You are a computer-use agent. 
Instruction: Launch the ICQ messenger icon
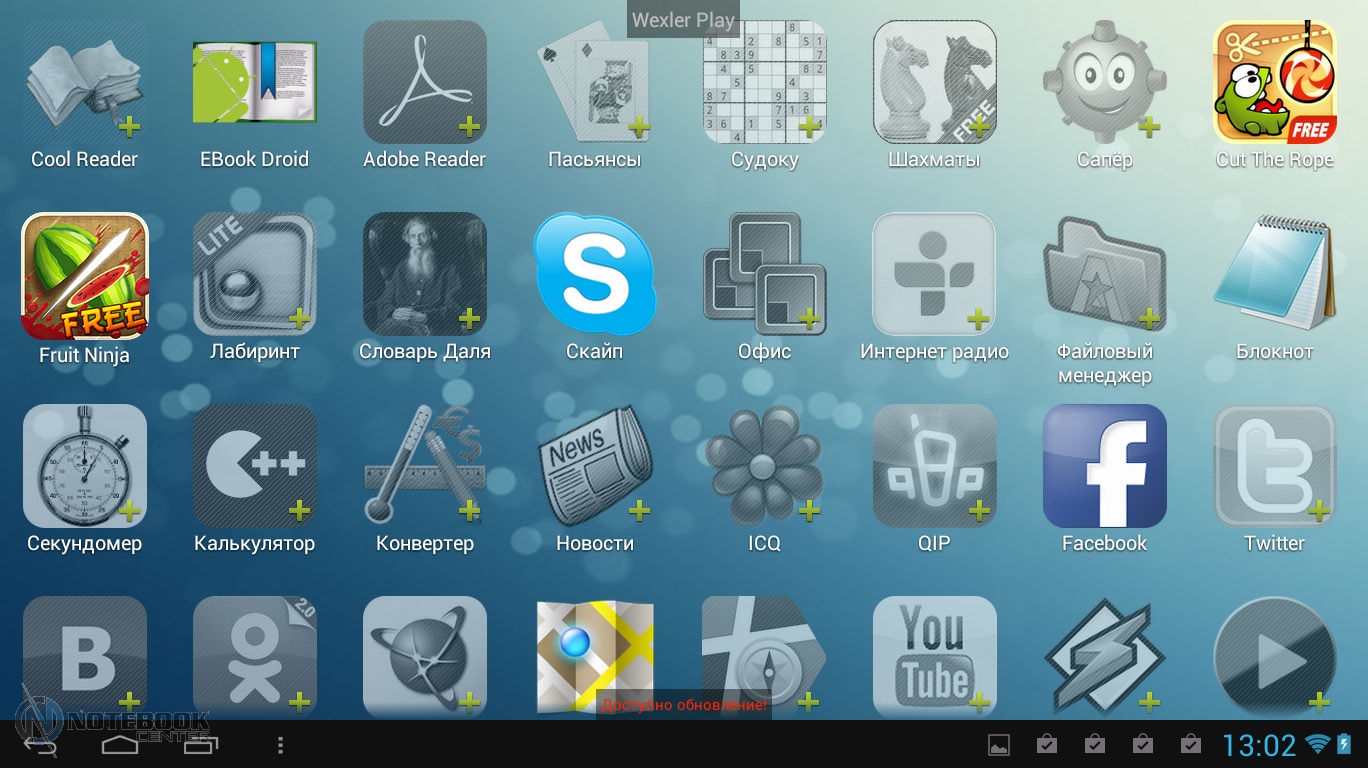764,467
